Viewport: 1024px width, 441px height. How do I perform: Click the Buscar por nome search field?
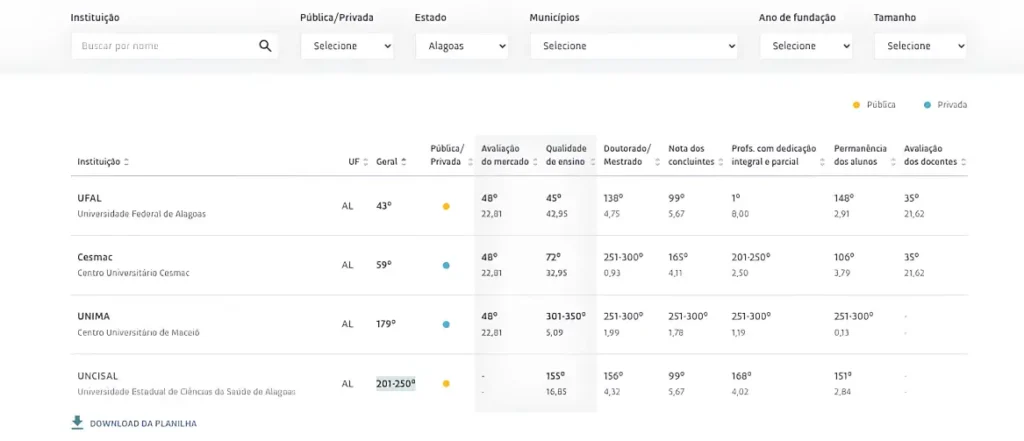163,46
